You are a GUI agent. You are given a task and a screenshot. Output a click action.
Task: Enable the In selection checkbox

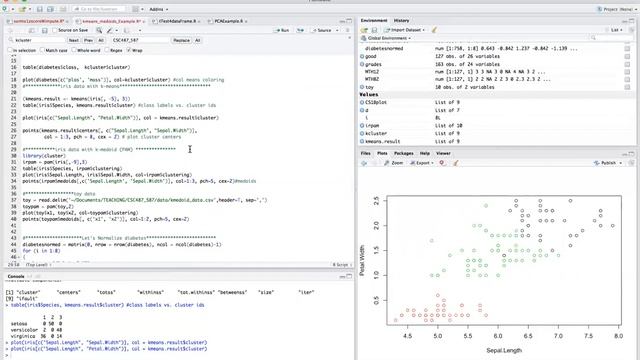(x=10, y=50)
